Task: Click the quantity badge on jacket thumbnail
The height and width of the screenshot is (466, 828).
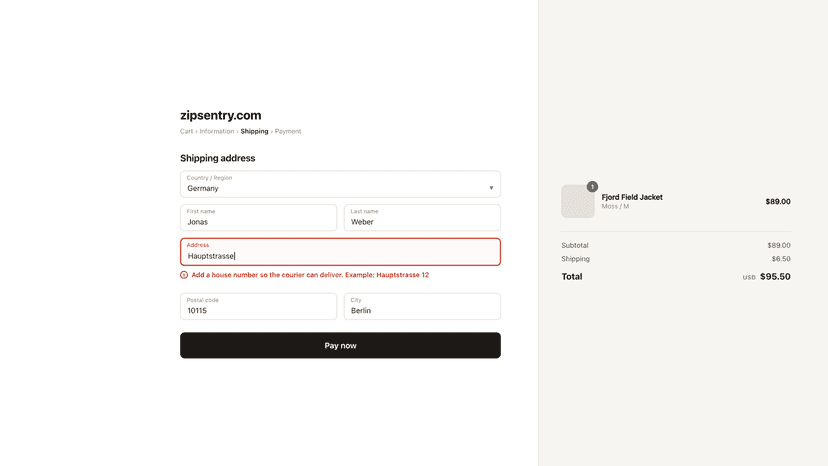Action: coord(592,187)
